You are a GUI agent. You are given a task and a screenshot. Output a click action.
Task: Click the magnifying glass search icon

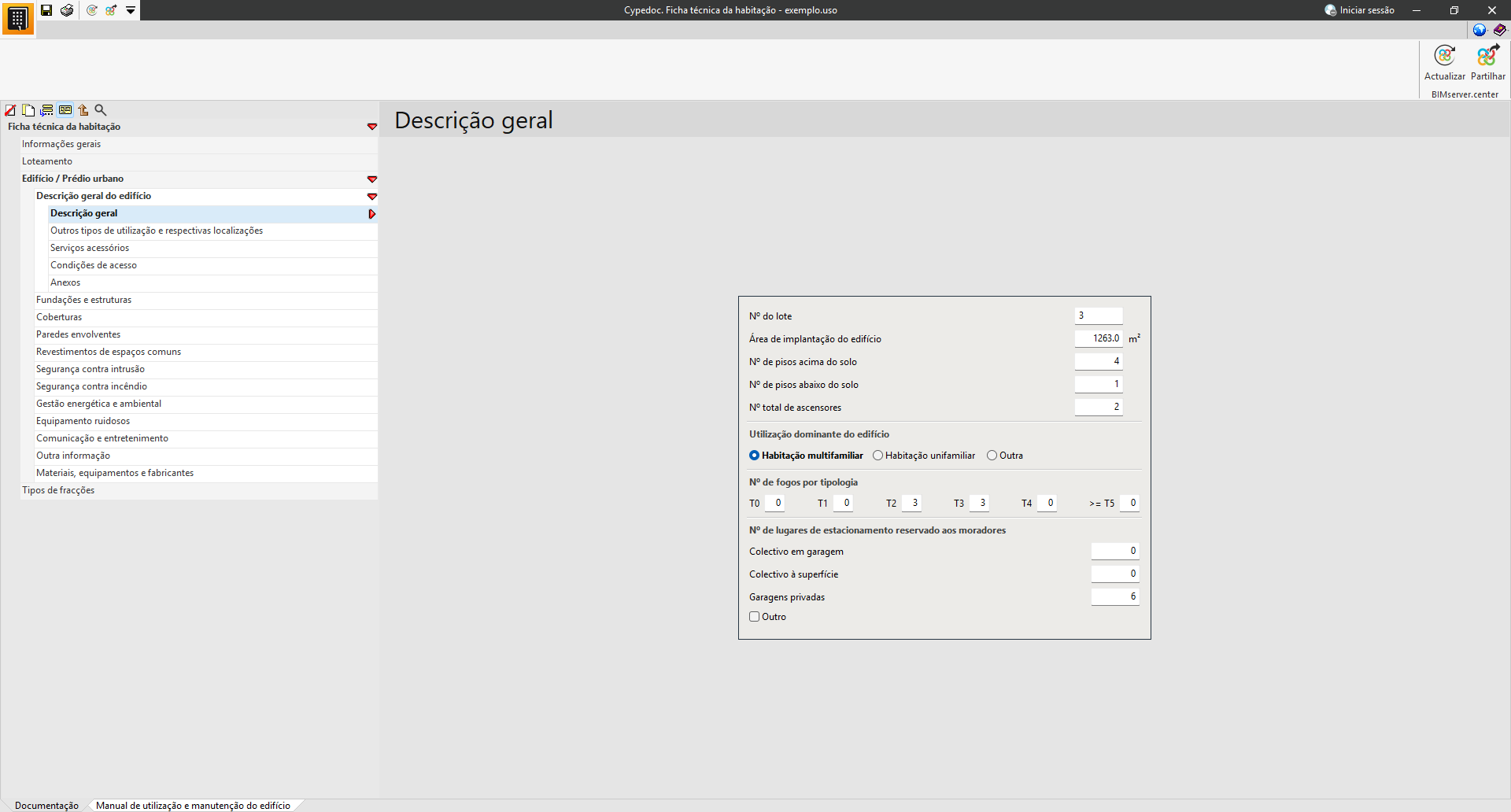(x=101, y=110)
